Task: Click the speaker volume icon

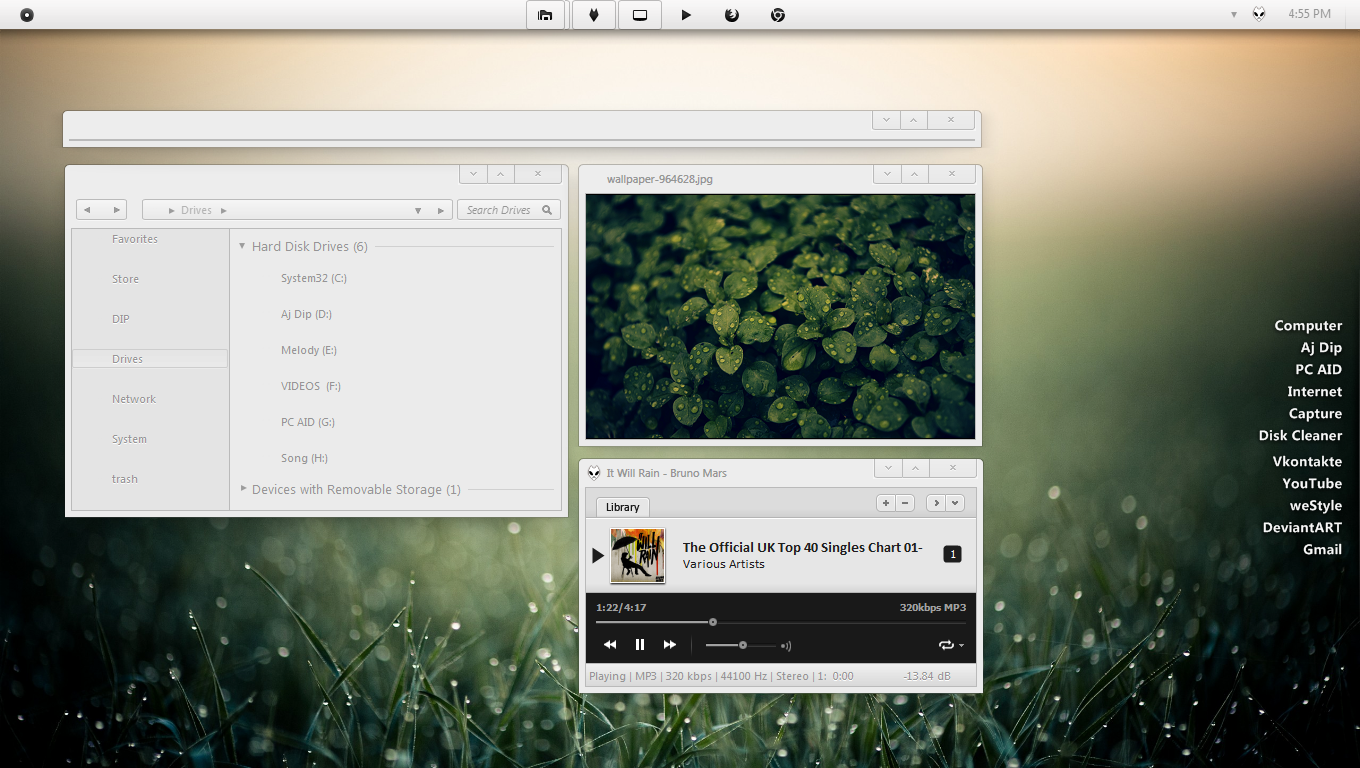Action: pyautogui.click(x=786, y=646)
